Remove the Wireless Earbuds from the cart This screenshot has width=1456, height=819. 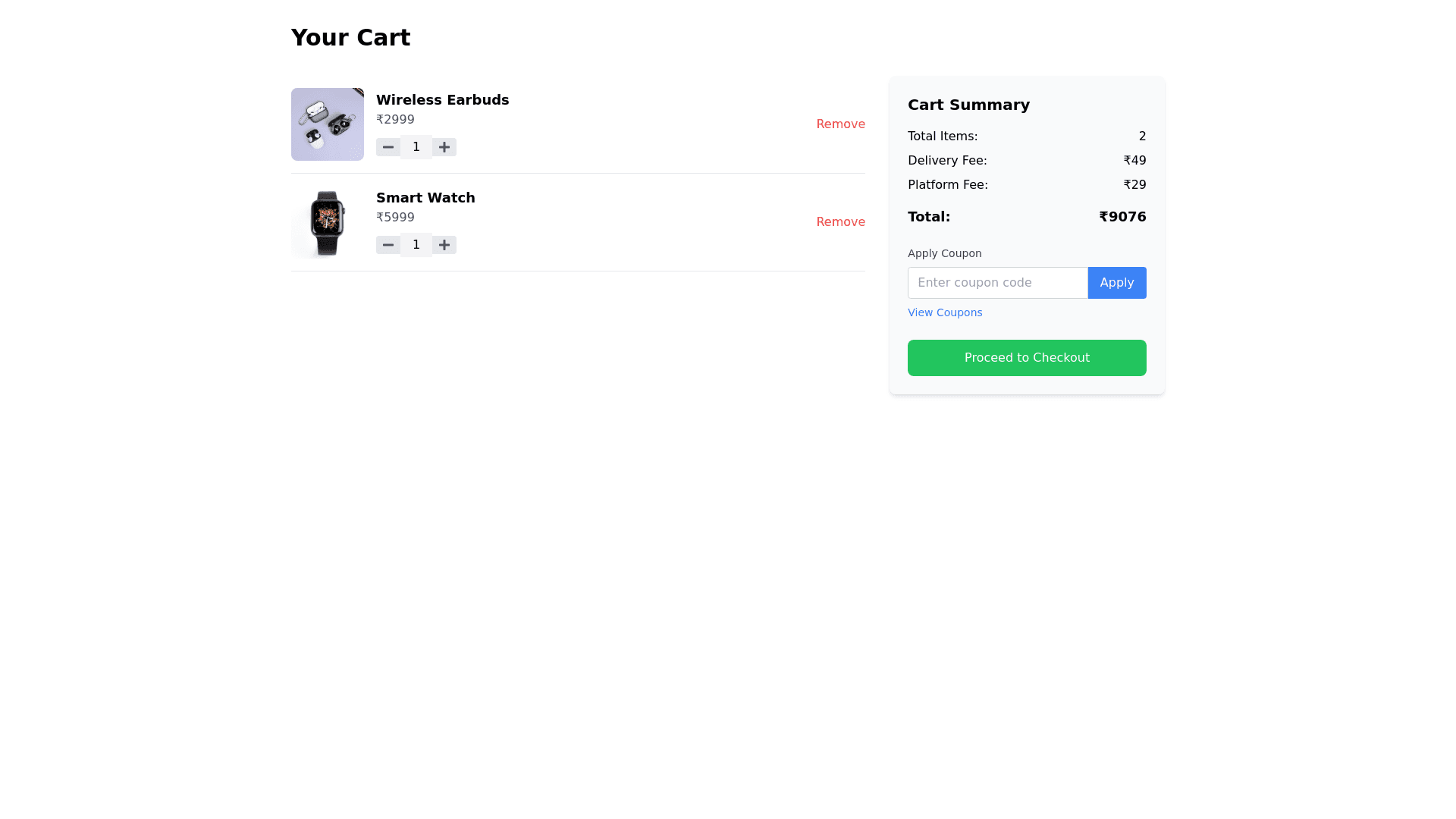click(x=840, y=124)
